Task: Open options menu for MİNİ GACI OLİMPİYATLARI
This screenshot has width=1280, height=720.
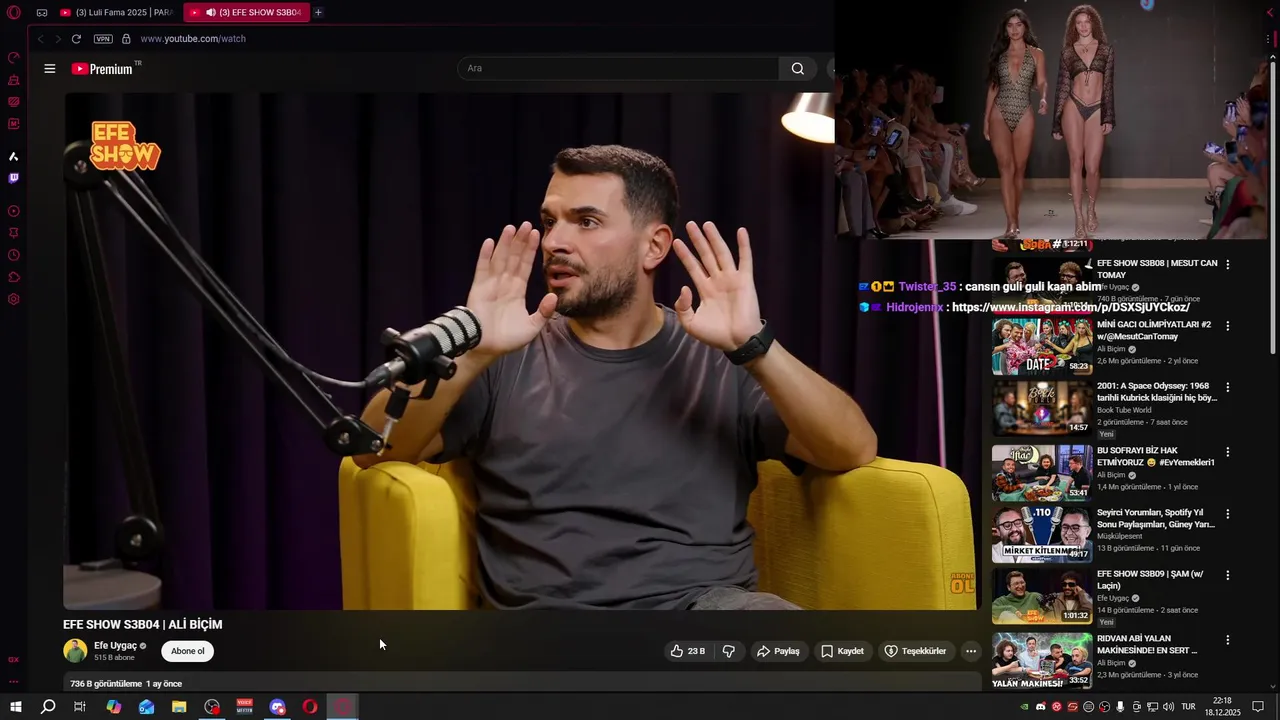Action: (x=1228, y=326)
